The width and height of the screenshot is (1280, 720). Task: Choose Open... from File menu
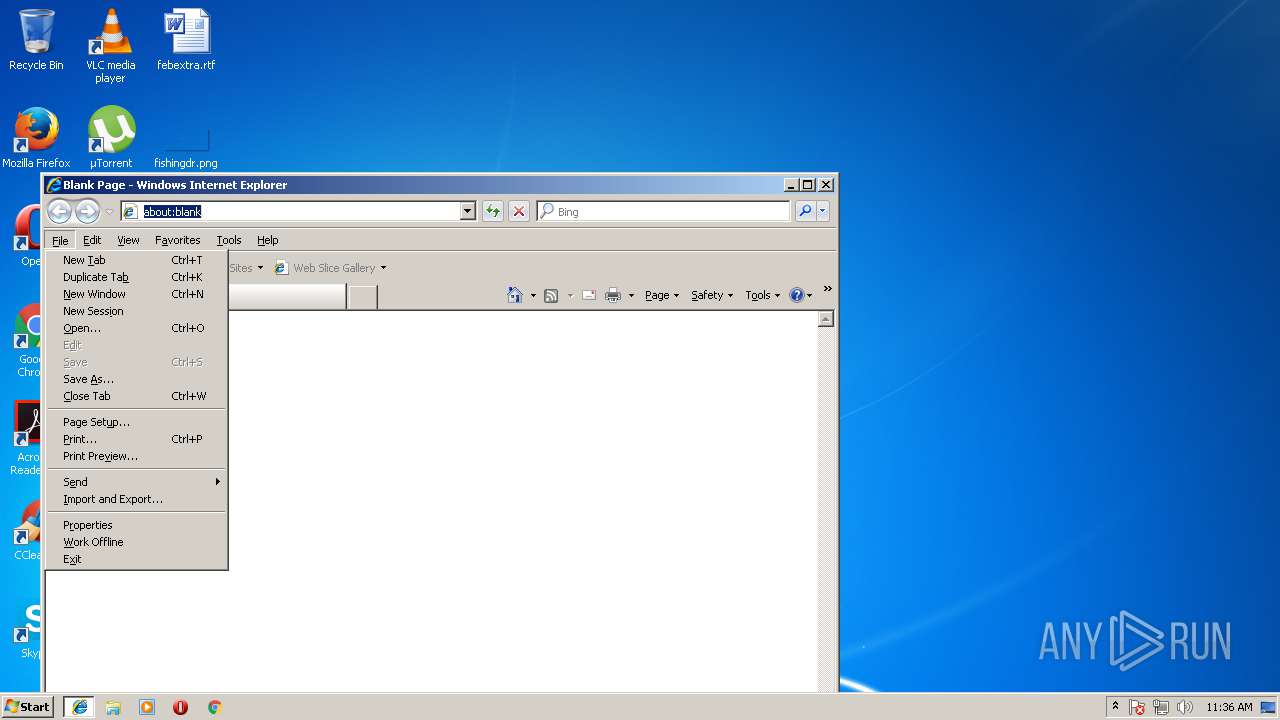click(136, 328)
